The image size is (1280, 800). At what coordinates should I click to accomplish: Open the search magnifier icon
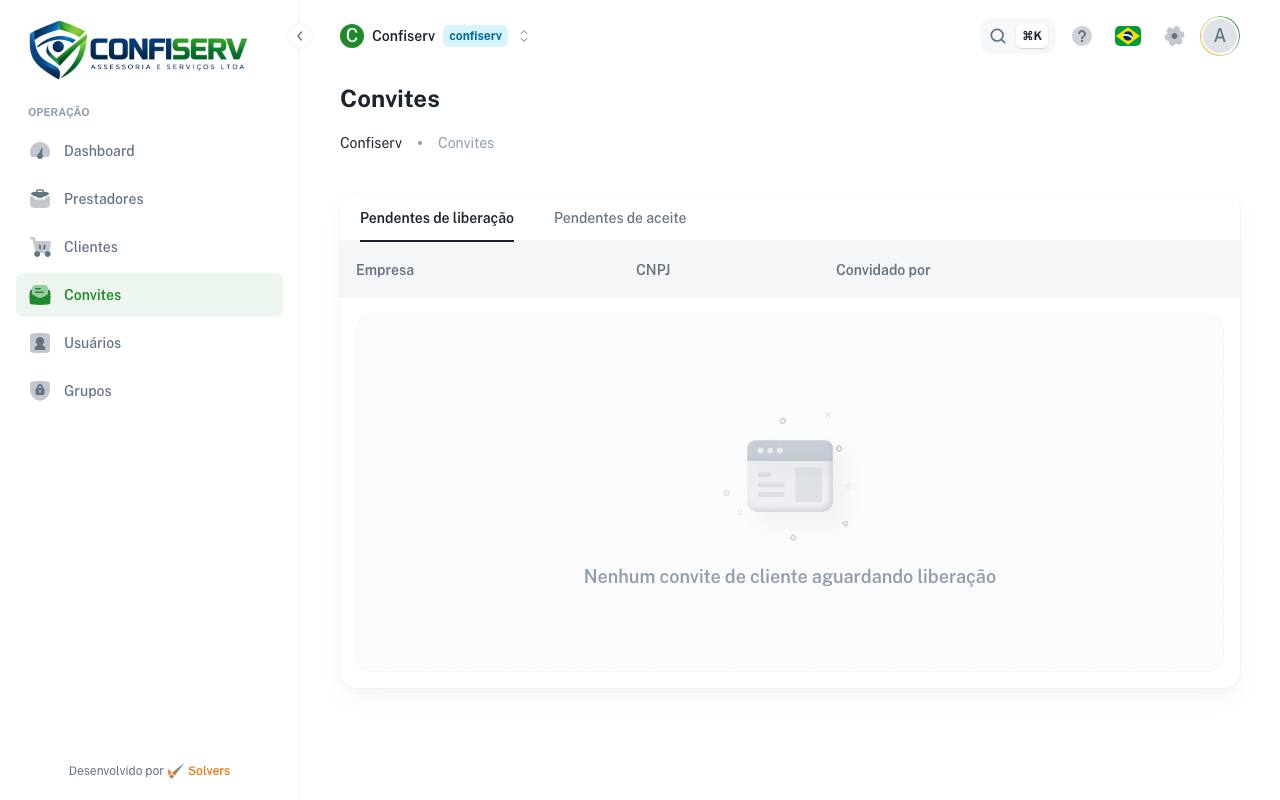[998, 36]
